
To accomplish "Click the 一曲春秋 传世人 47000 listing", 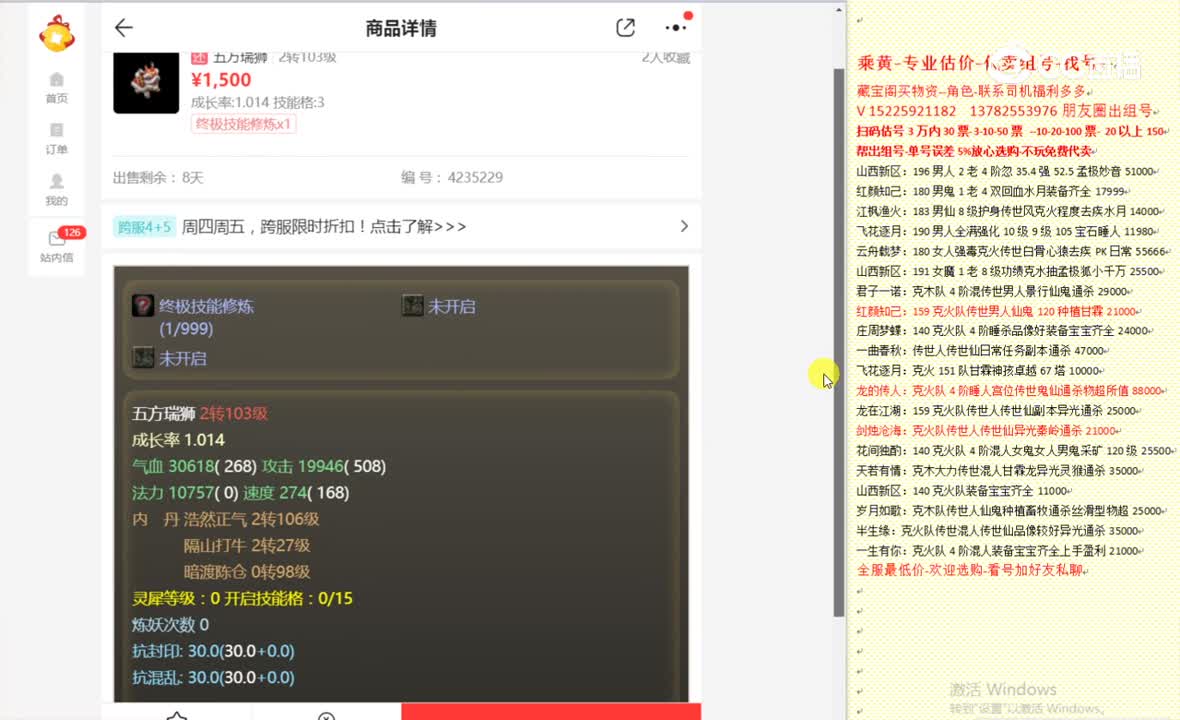I will (981, 351).
